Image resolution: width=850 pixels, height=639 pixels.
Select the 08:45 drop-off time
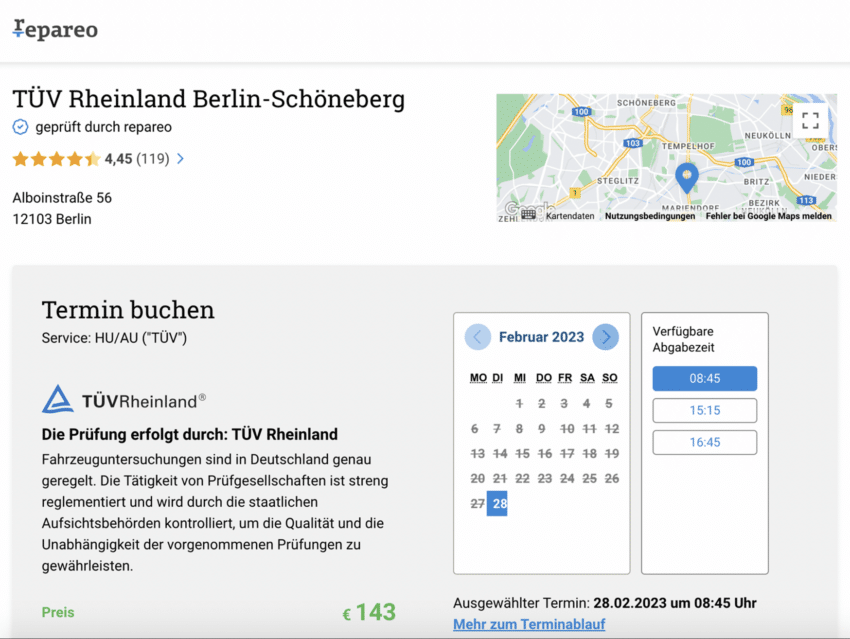(x=704, y=379)
